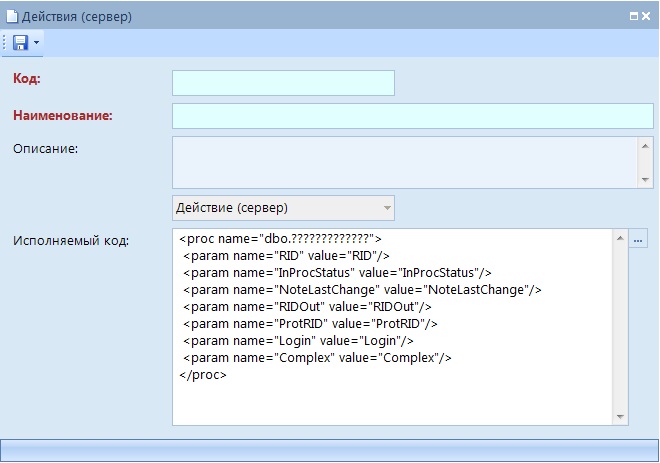Close the Действия (сервер) window
Viewport: 660px width, 463px height.
(647, 17)
